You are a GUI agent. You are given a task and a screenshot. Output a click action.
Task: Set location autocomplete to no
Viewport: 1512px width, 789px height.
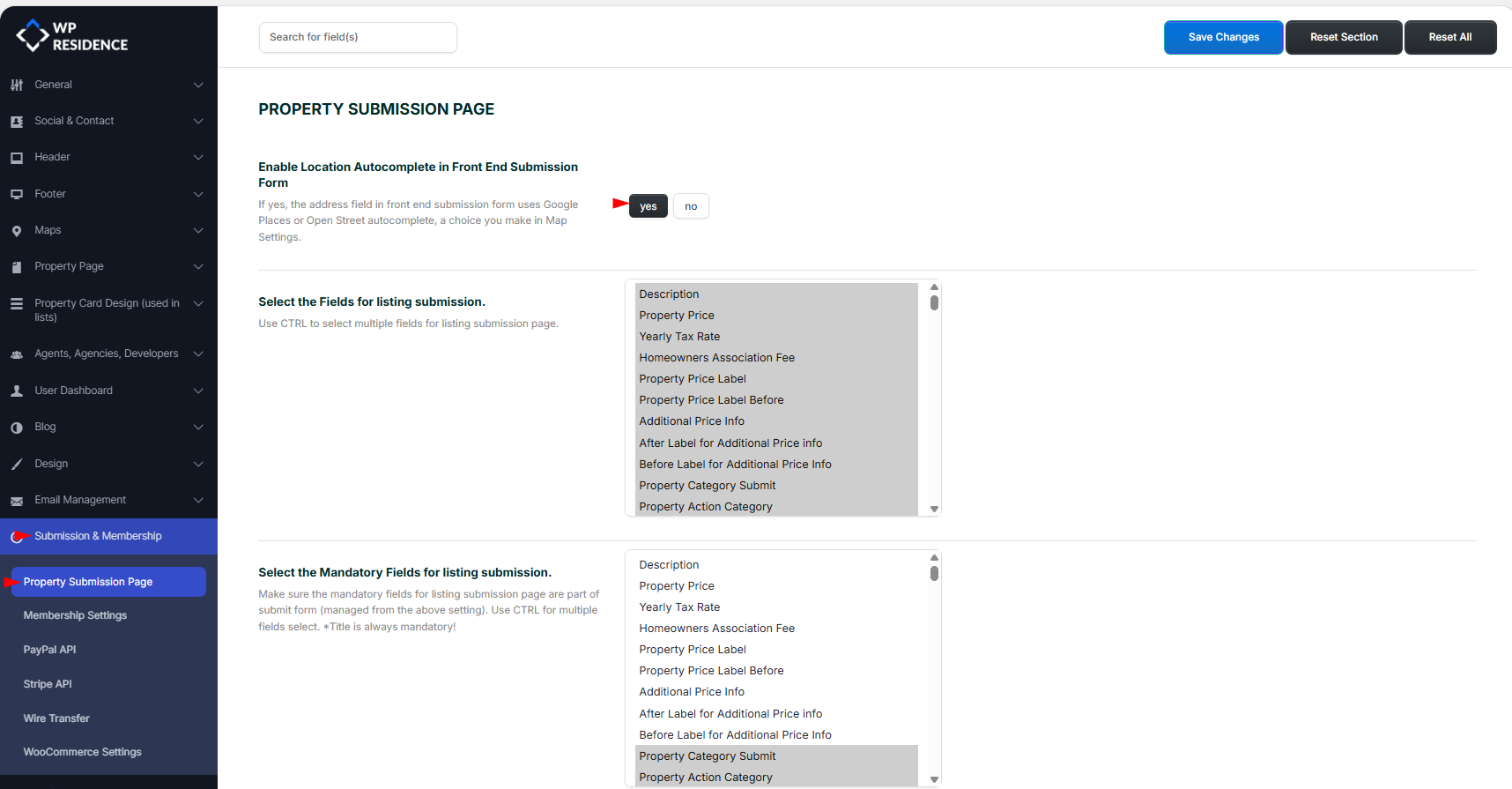click(691, 206)
